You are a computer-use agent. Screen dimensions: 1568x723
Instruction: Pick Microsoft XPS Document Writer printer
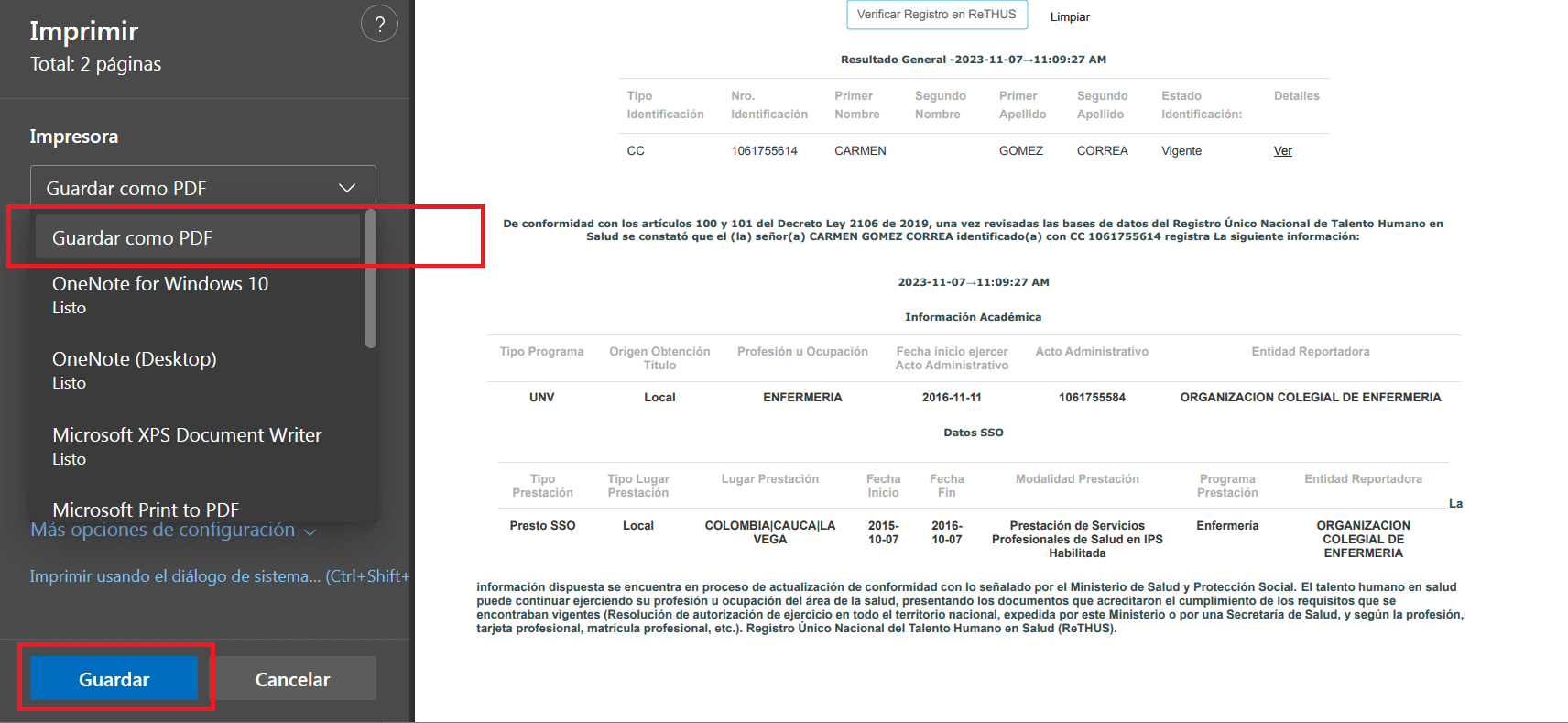(x=187, y=445)
